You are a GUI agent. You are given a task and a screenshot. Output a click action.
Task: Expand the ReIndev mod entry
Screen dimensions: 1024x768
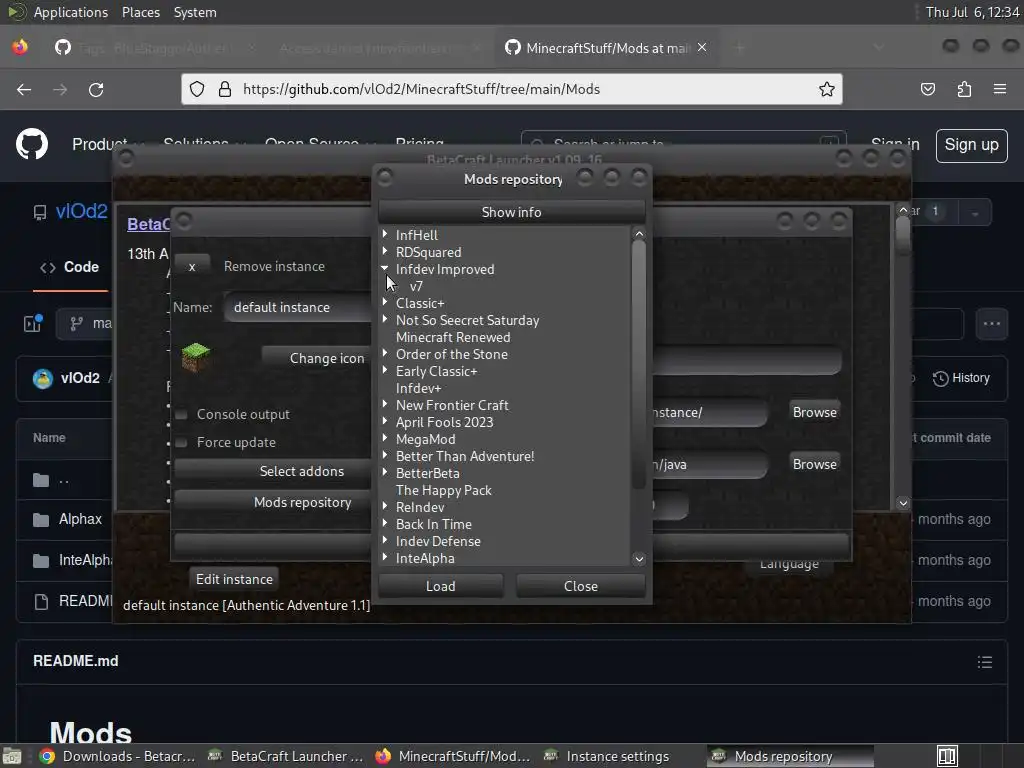click(385, 505)
